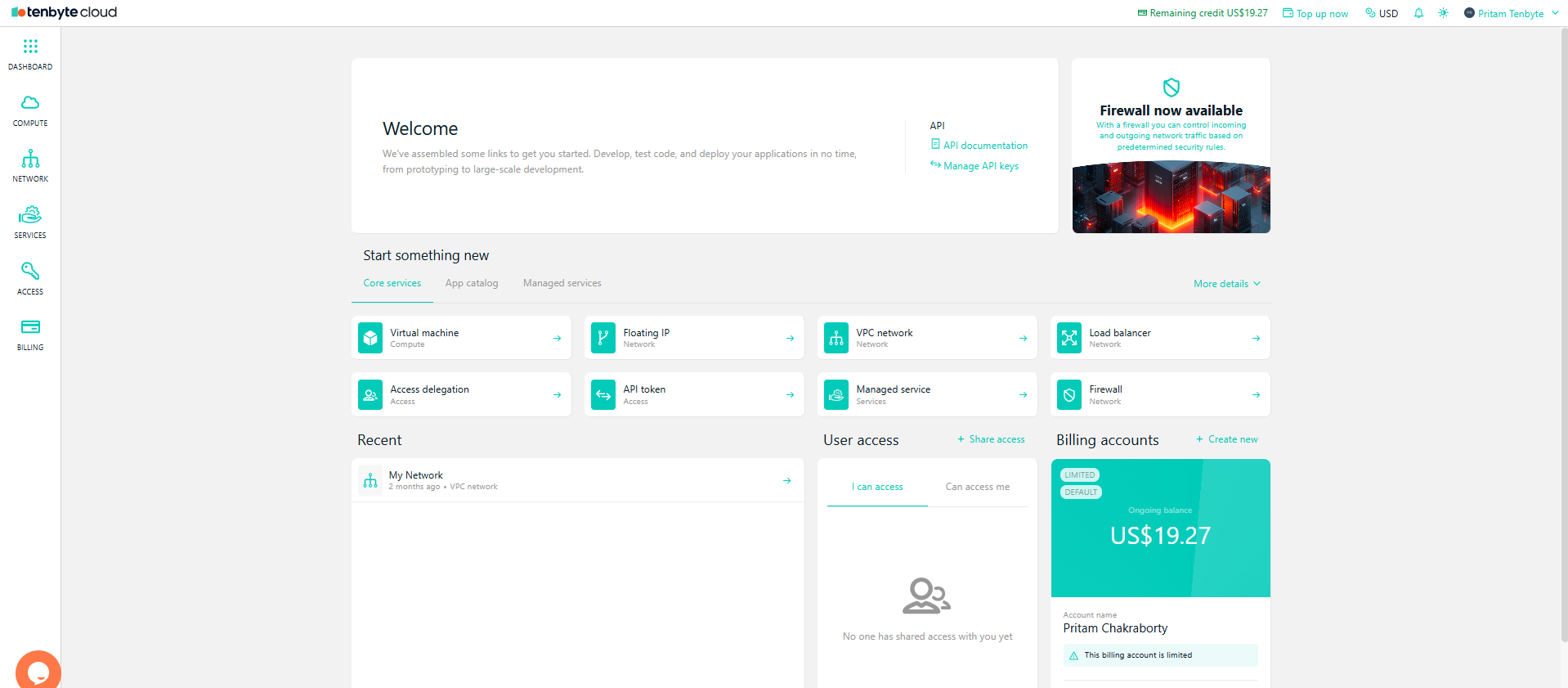Click the page vertical scrollbar
The image size is (1568, 688).
click(1564, 335)
